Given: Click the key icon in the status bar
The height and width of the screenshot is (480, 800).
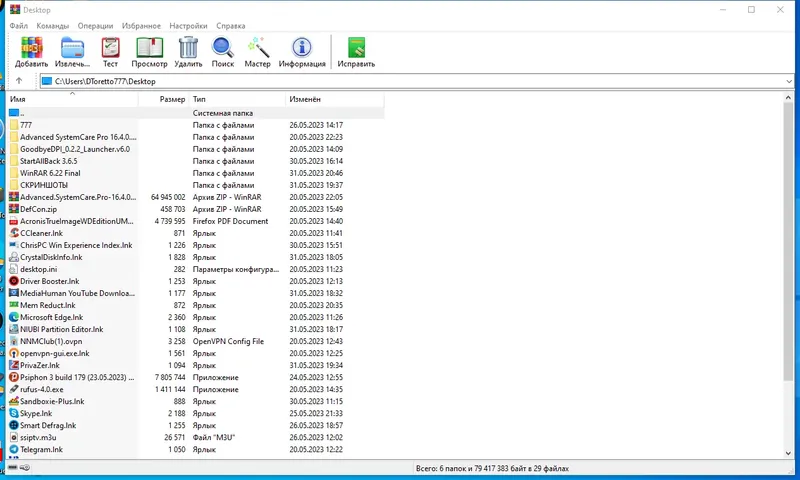Looking at the screenshot, I should click(x=24, y=468).
